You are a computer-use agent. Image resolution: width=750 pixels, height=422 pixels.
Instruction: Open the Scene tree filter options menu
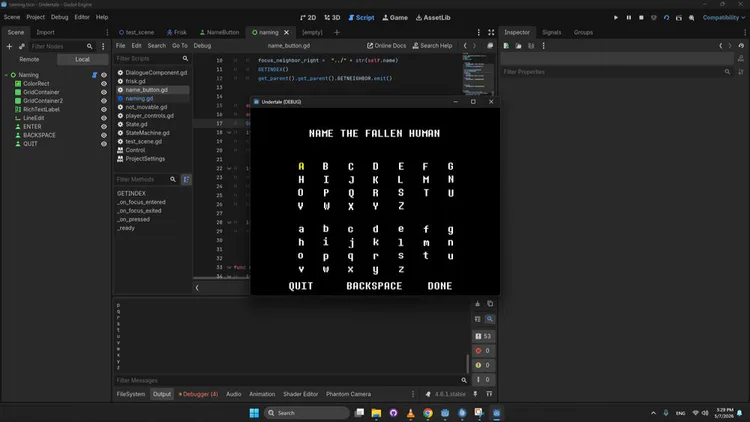click(103, 46)
